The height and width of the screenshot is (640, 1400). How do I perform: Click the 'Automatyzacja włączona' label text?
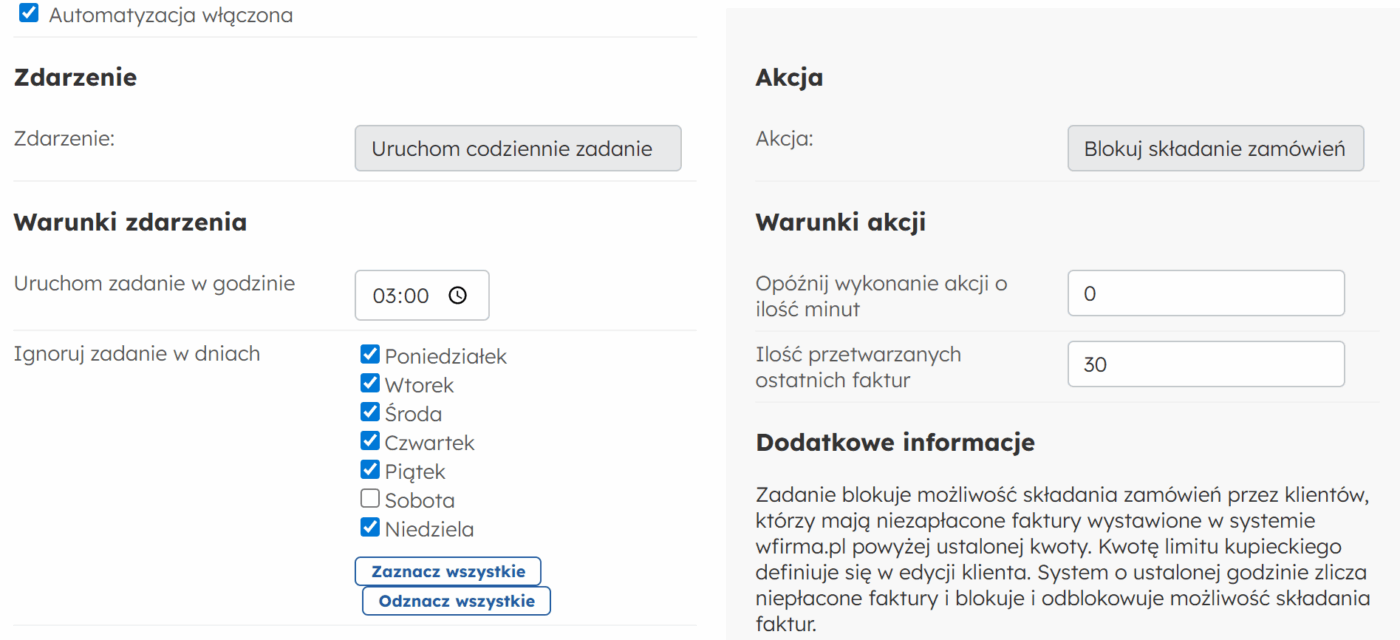pyautogui.click(x=170, y=16)
